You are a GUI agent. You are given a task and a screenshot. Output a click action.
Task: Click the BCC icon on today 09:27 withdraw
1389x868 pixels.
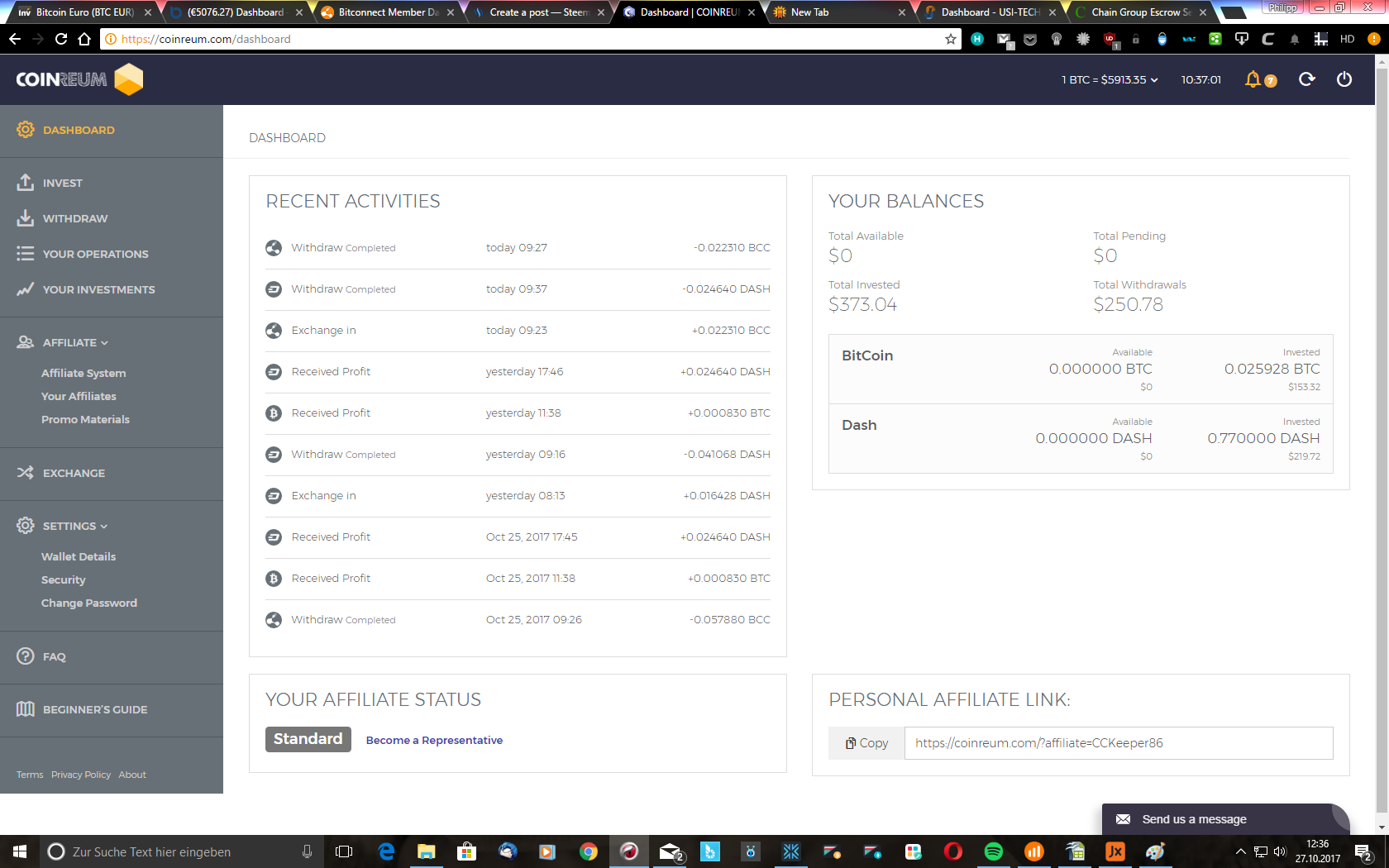pos(274,248)
